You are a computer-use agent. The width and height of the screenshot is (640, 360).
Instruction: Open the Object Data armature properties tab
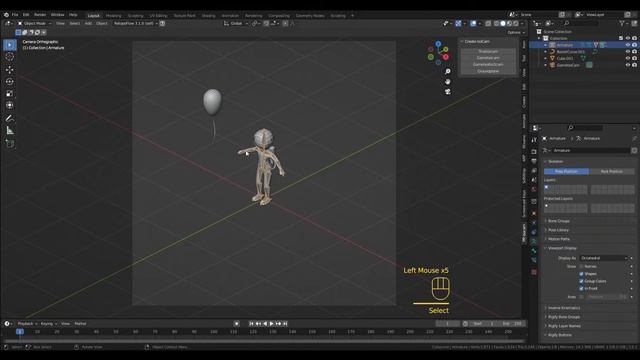pyautogui.click(x=534, y=242)
